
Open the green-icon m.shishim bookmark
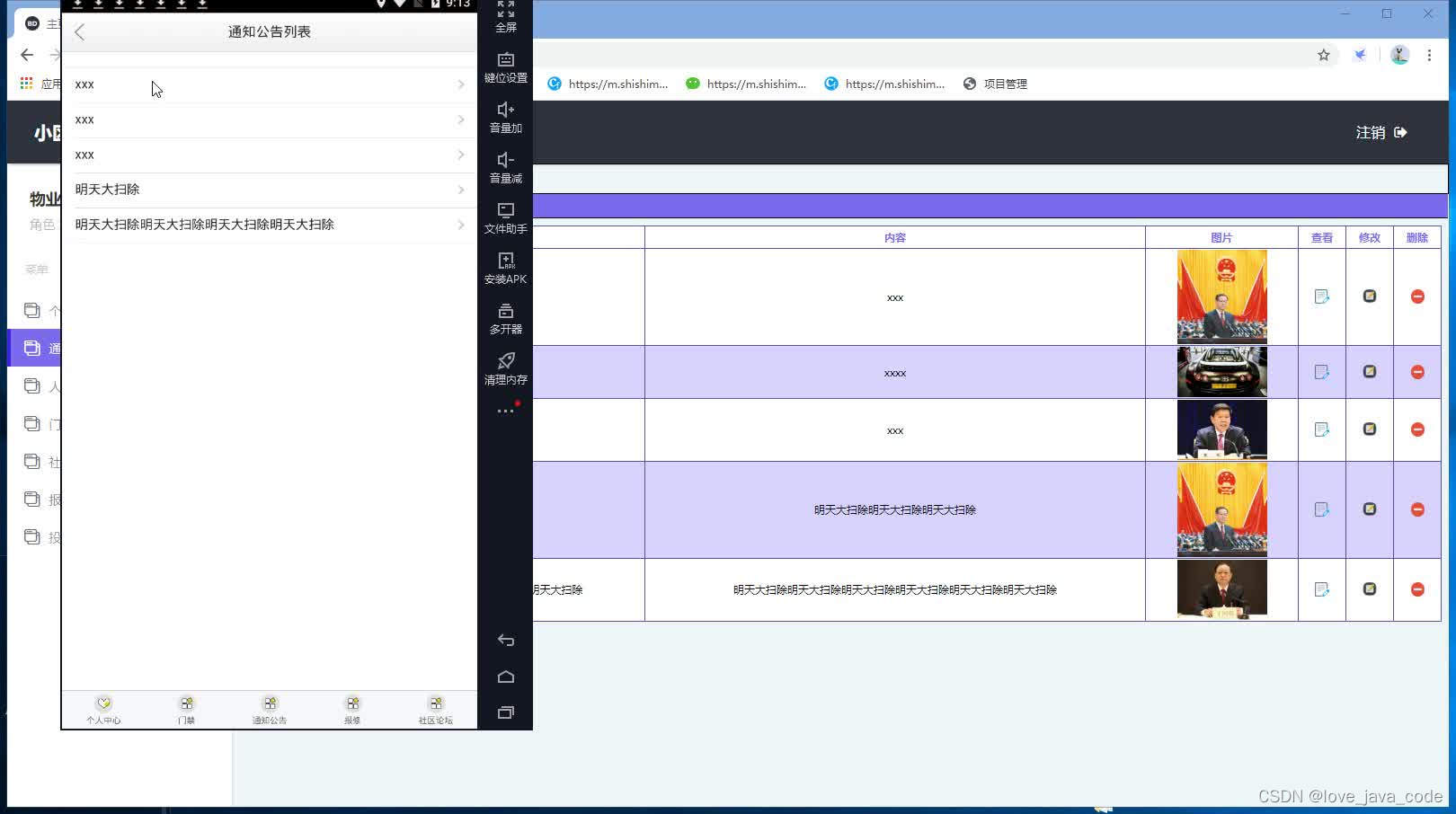click(x=746, y=84)
